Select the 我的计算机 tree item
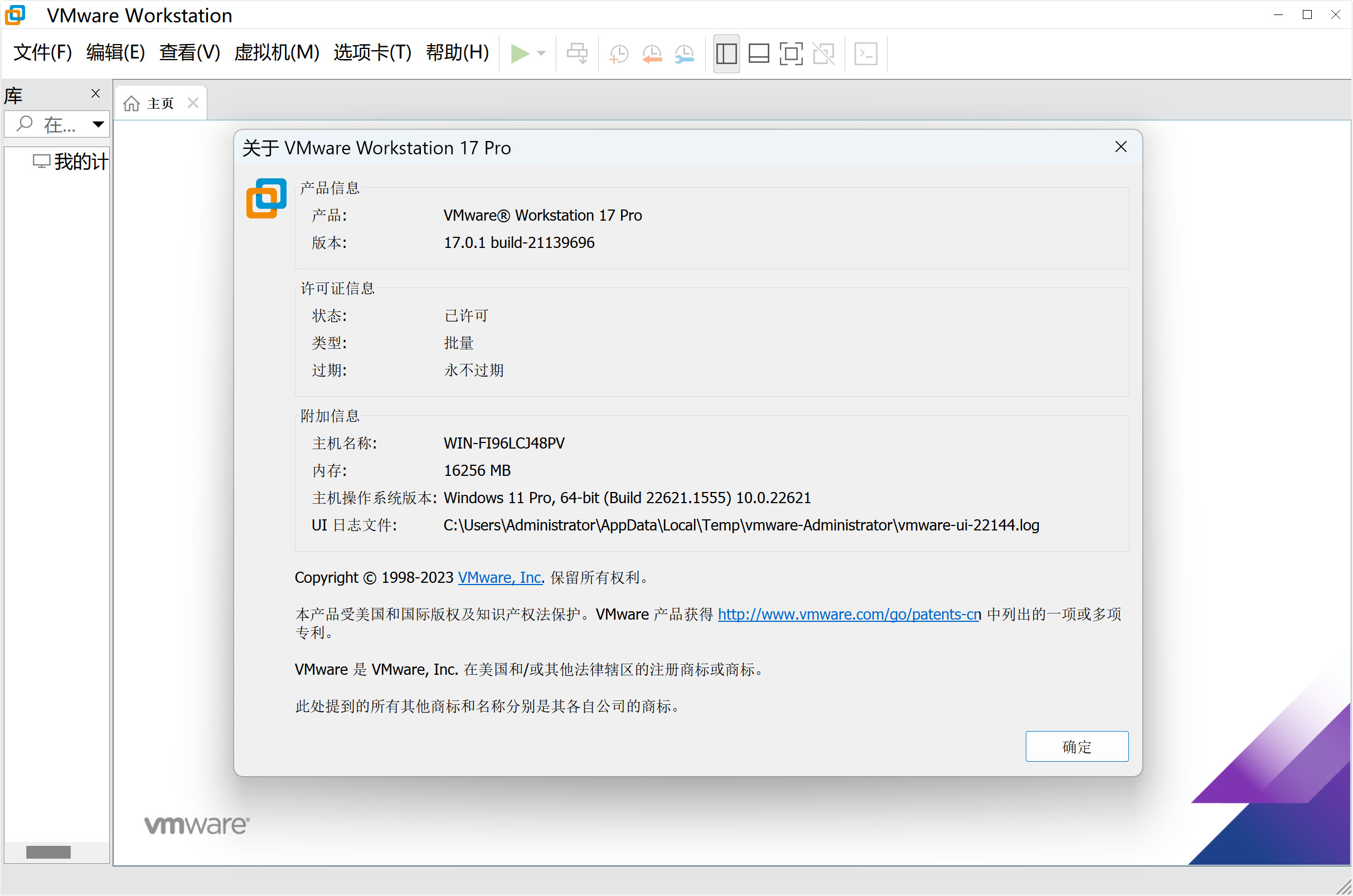 pos(71,162)
